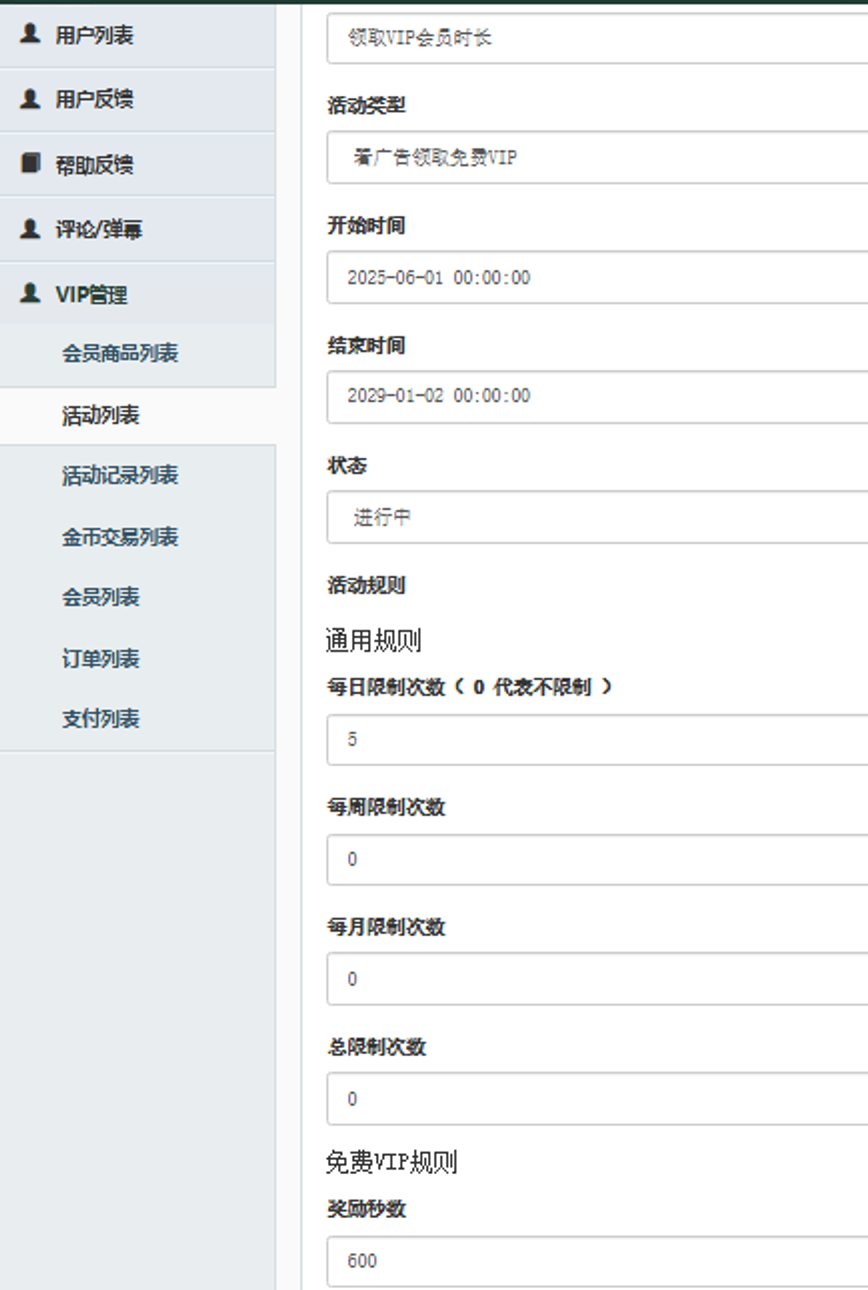Click the person icon beside VIP管理

(x=31, y=293)
